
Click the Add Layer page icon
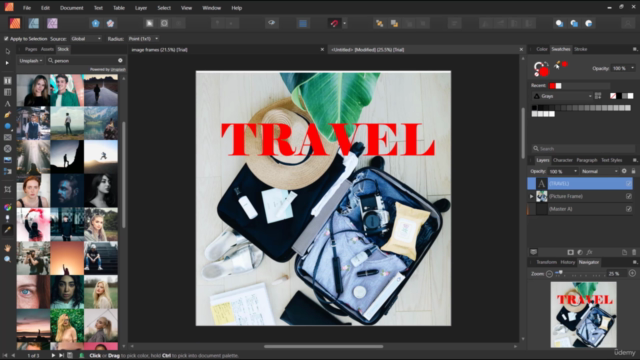pos(624,252)
